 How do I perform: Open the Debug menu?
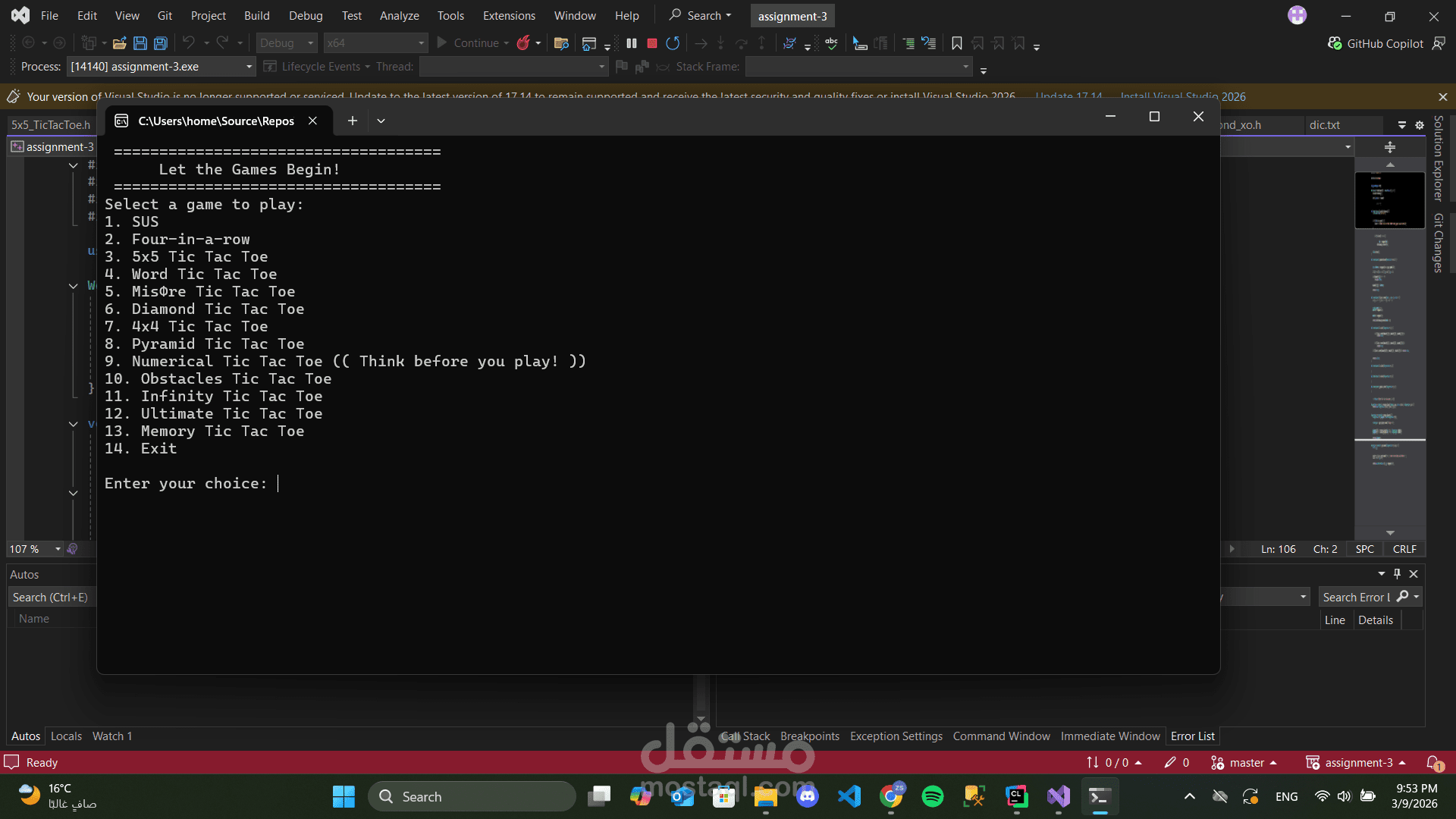pyautogui.click(x=305, y=15)
